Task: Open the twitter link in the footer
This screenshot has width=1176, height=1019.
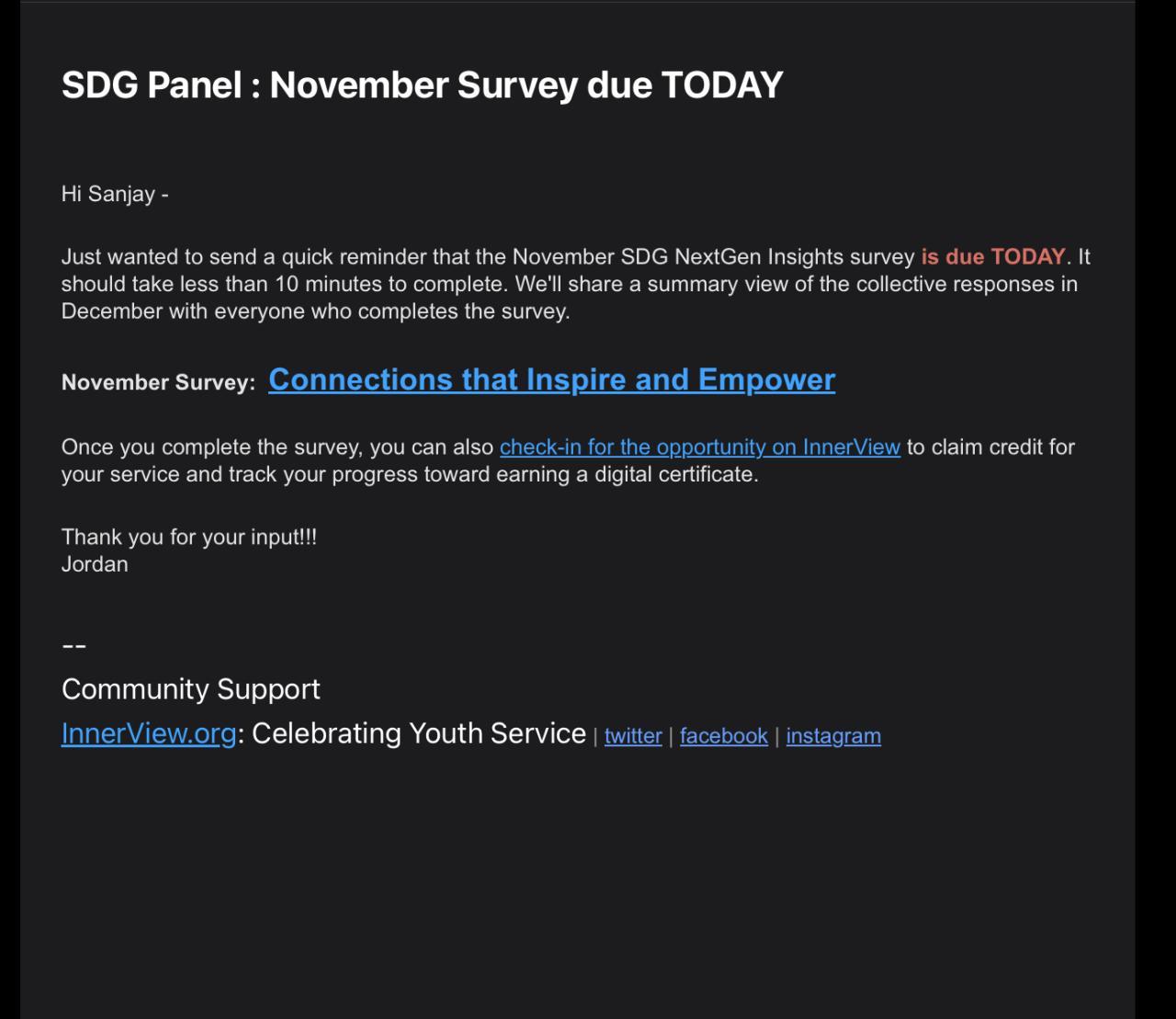Action: [x=633, y=736]
